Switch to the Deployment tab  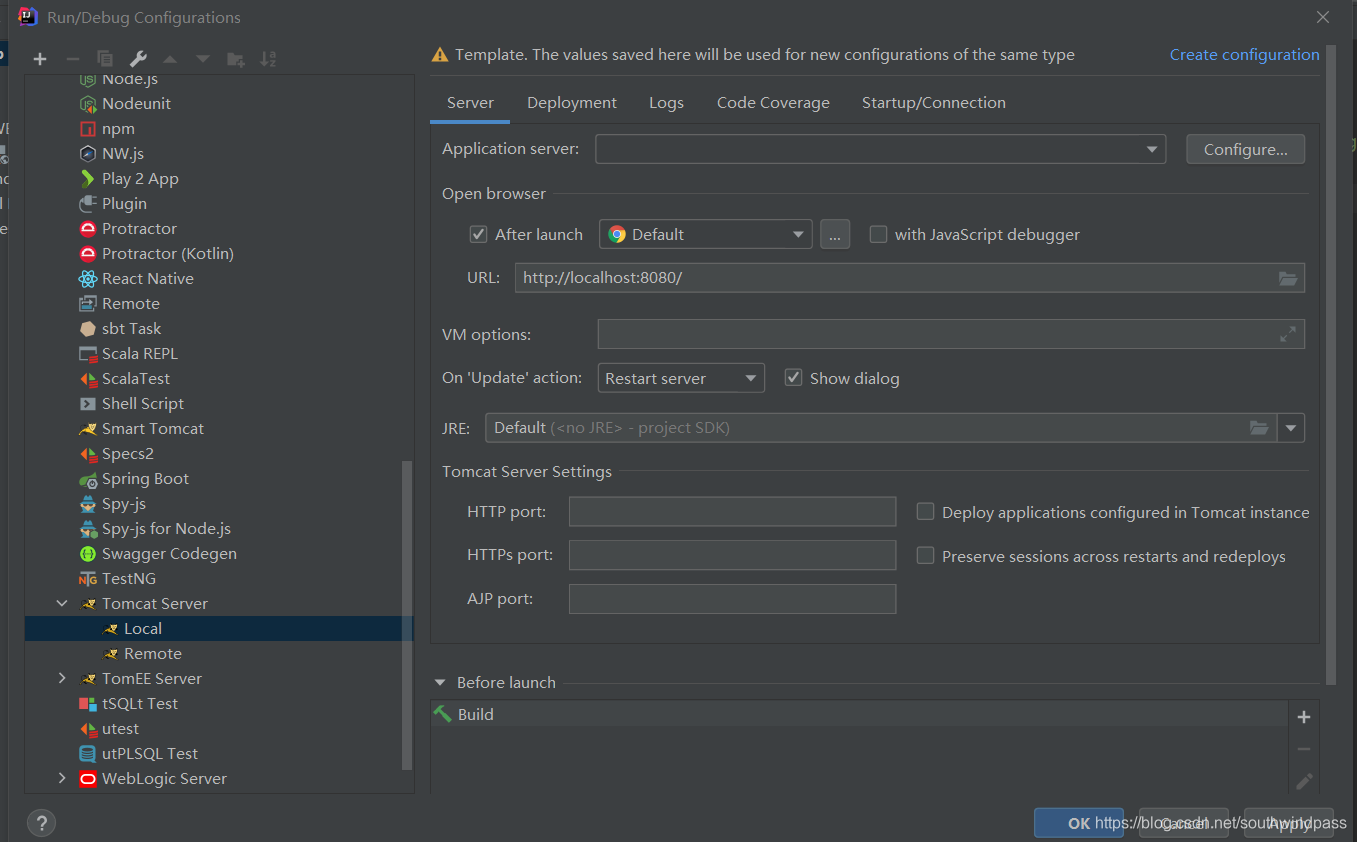click(572, 102)
